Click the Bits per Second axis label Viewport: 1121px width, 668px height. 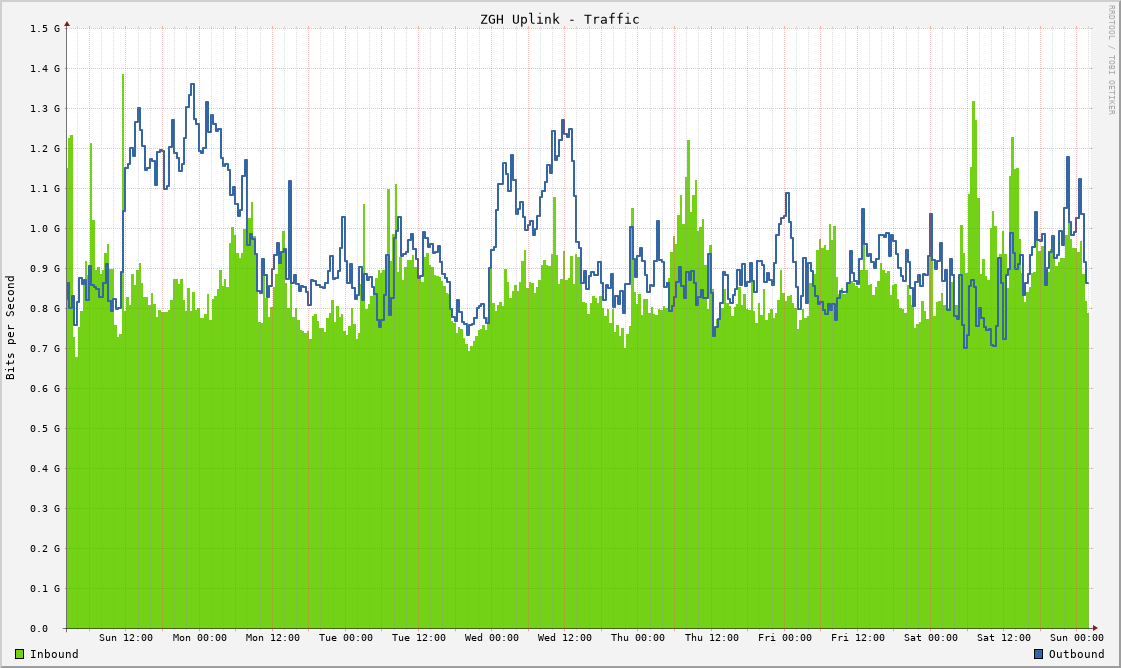(11, 328)
